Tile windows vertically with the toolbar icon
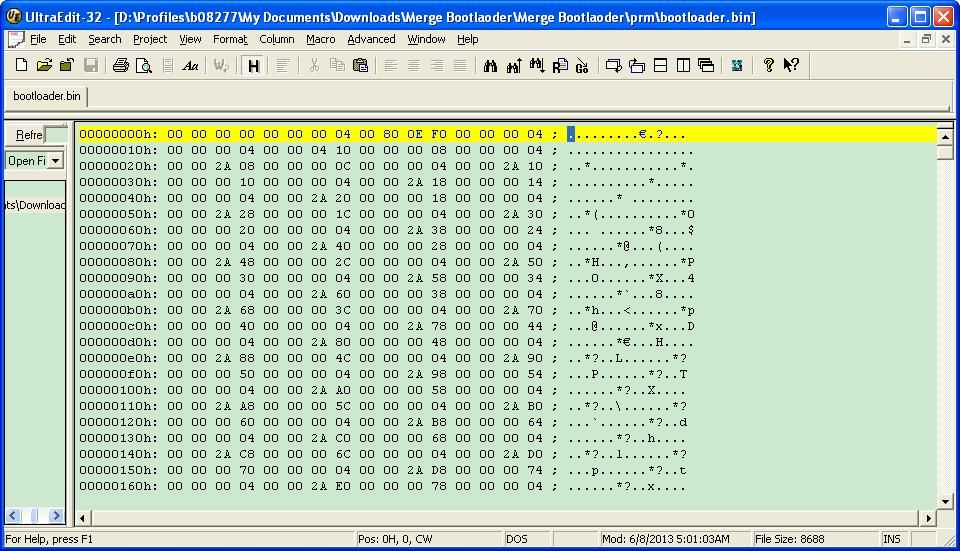Screen dimensions: 960x551 click(683, 65)
